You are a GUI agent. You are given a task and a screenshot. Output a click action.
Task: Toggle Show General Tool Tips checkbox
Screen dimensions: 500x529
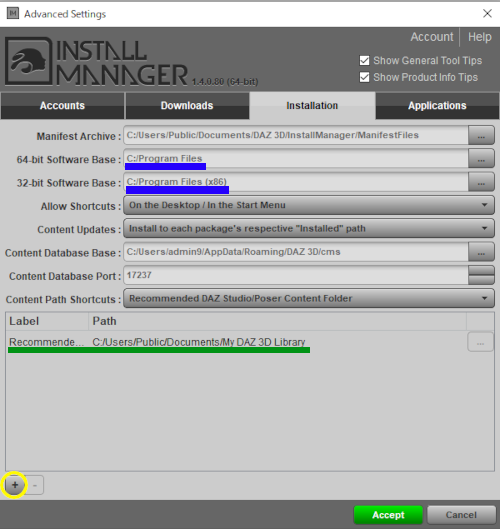pyautogui.click(x=364, y=61)
